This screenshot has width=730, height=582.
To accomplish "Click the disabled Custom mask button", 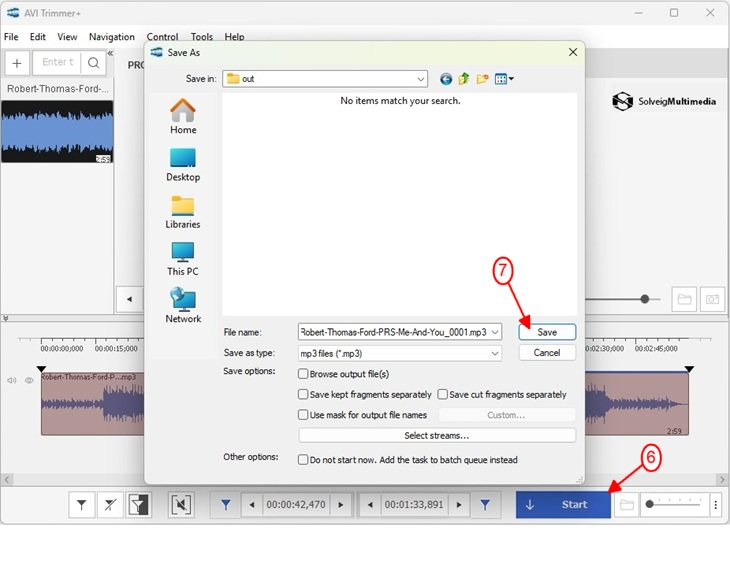I will pos(507,415).
